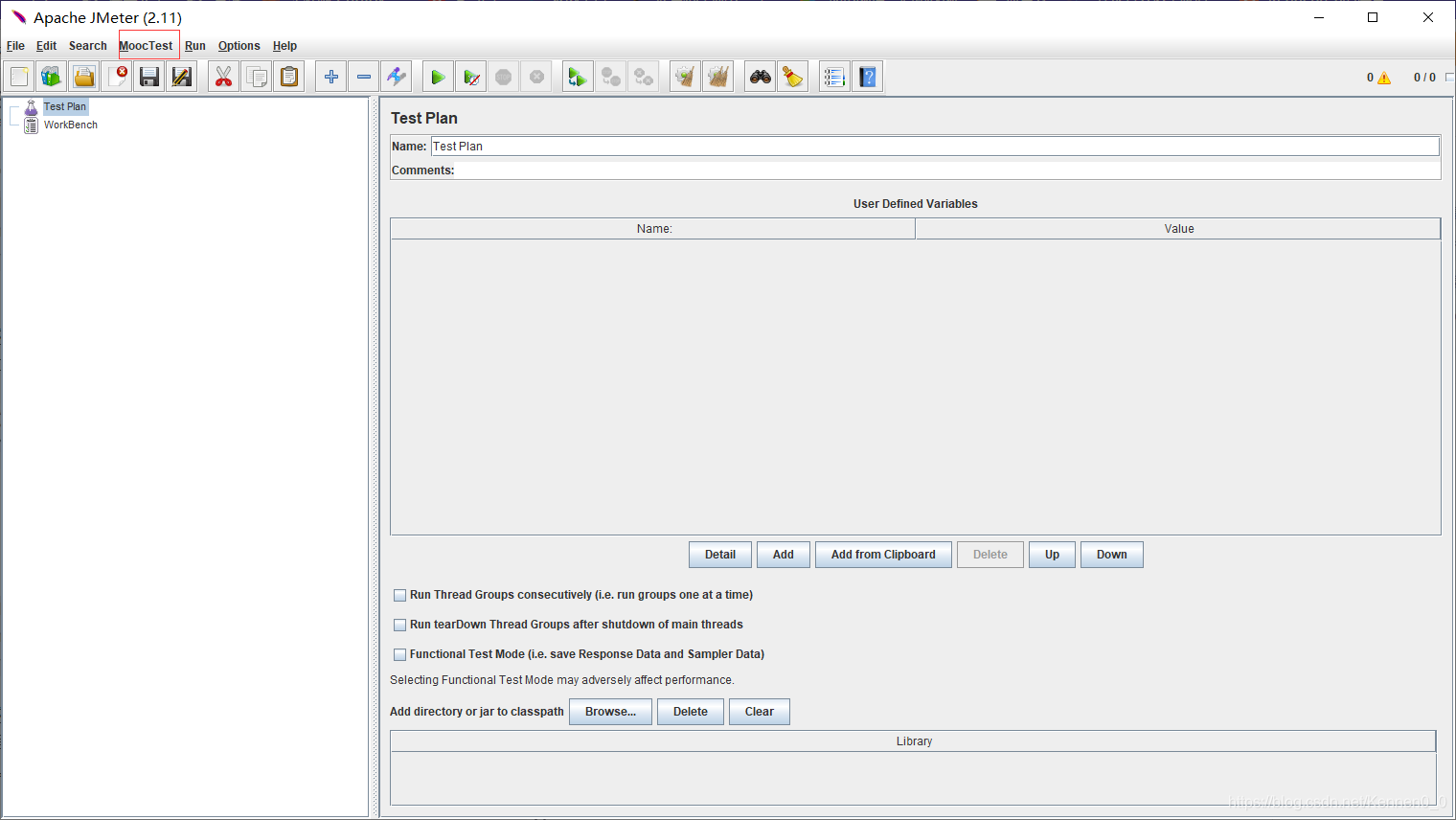
Task: Enable Run Thread Groups consecutively checkbox
Action: [400, 595]
